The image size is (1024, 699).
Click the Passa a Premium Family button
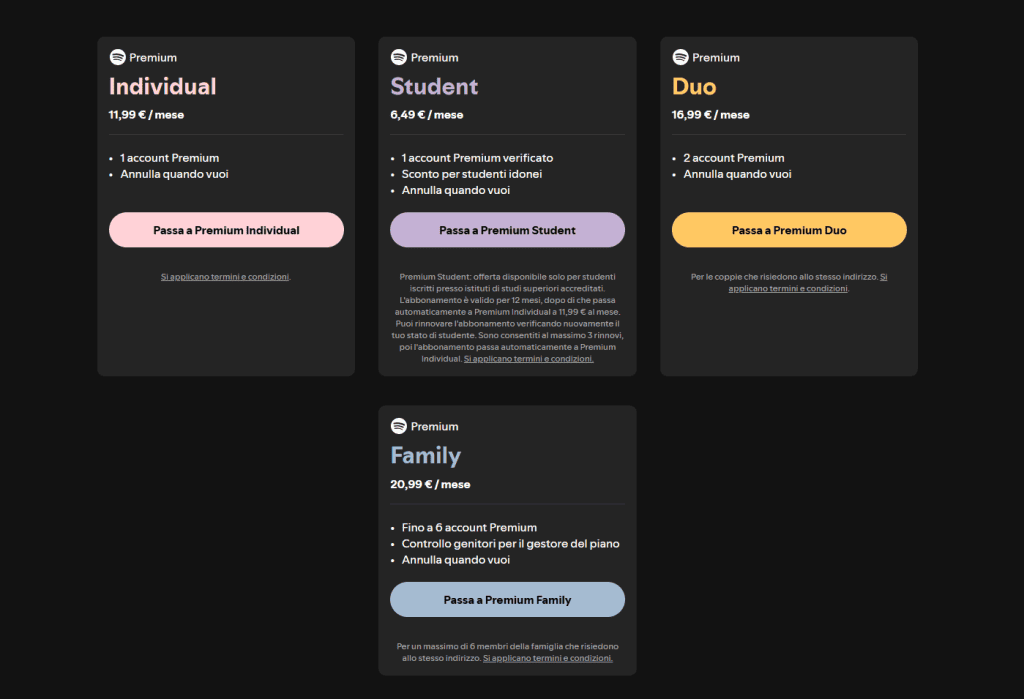(x=507, y=599)
